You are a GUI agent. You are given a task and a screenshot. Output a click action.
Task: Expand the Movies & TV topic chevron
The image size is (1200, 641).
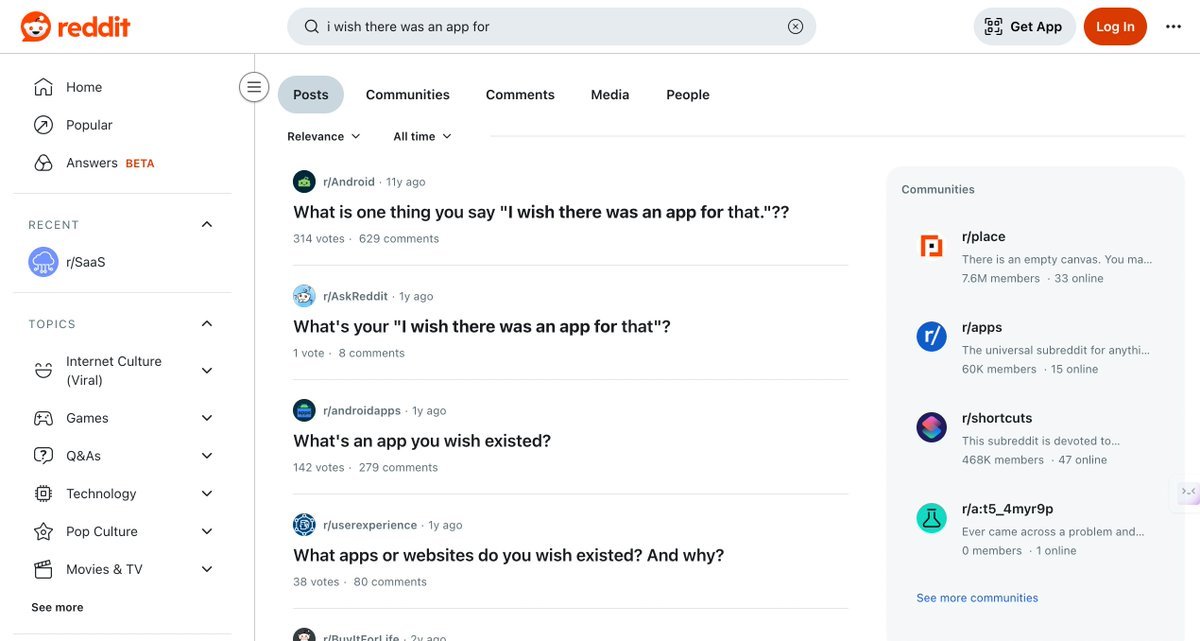pos(207,570)
